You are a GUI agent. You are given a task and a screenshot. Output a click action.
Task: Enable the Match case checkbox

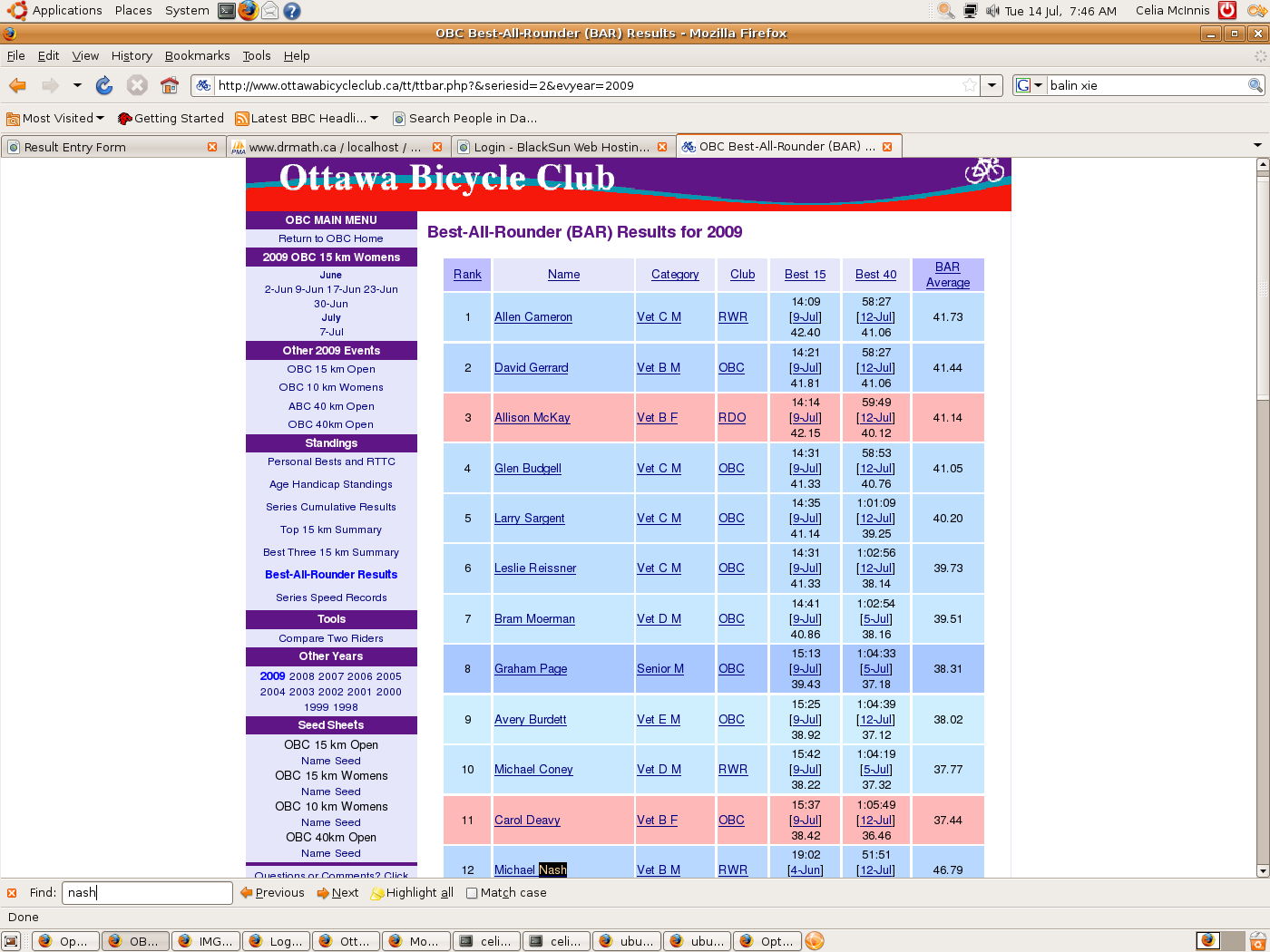click(472, 893)
